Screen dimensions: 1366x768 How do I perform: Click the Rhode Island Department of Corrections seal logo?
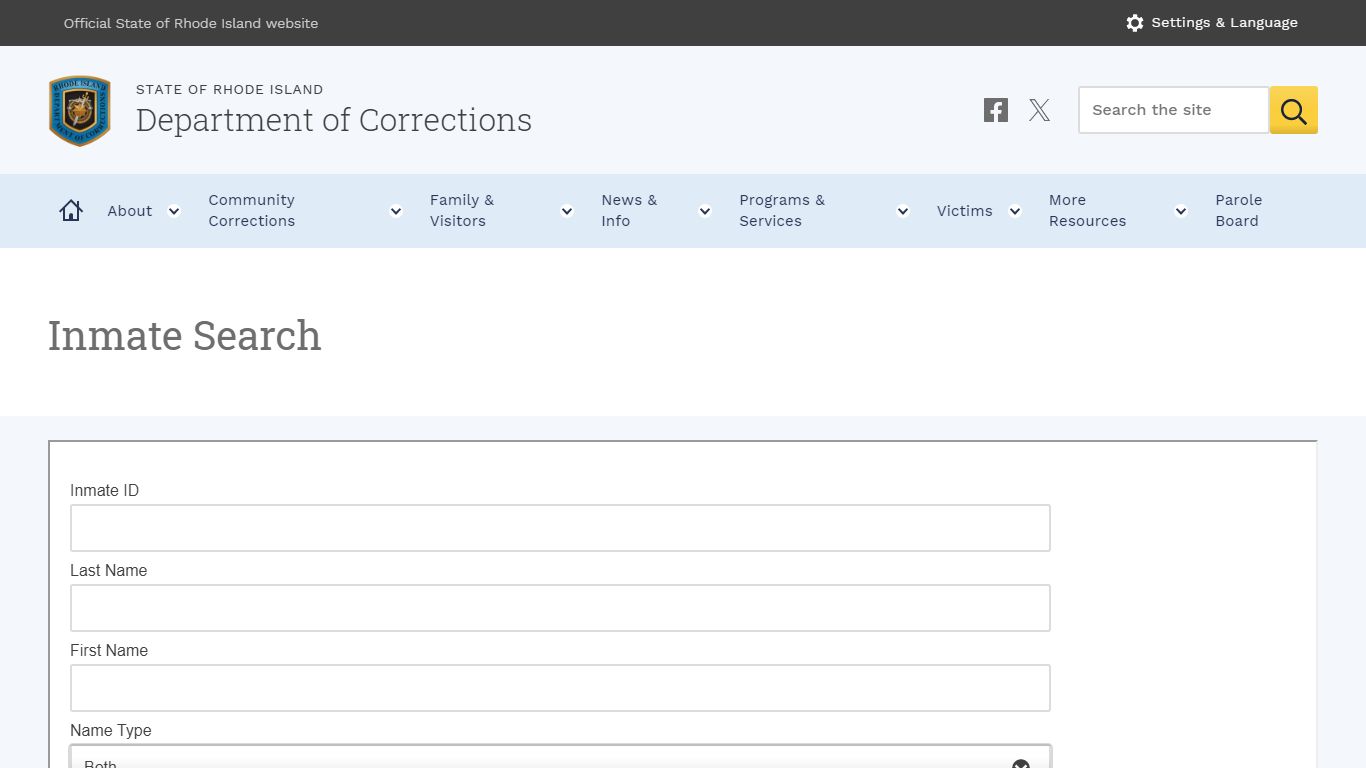click(x=80, y=110)
